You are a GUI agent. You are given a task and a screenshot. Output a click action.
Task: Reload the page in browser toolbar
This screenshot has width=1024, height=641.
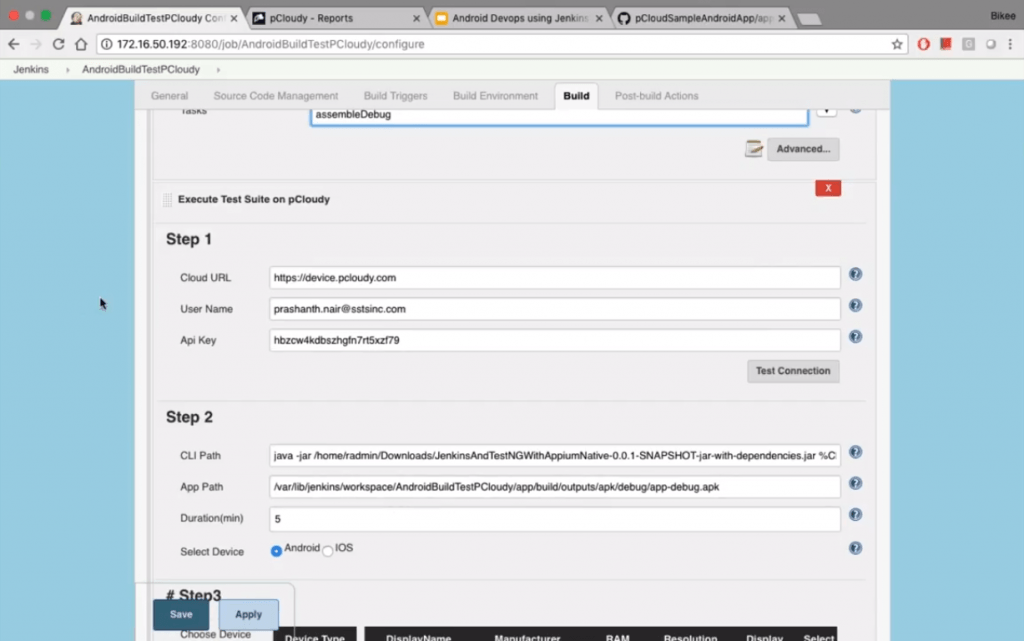[59, 44]
